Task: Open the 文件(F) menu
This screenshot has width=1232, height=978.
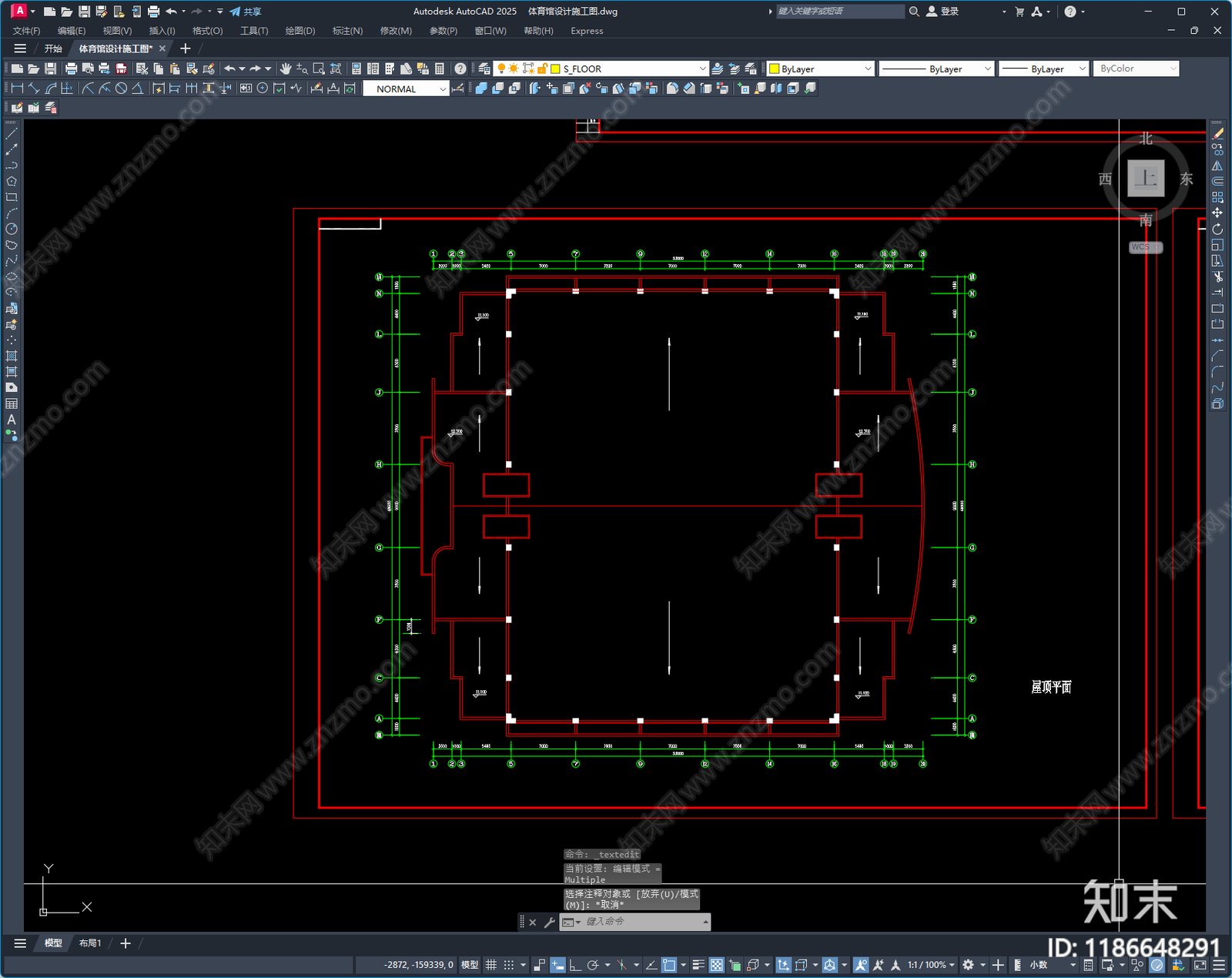Action: (x=26, y=31)
